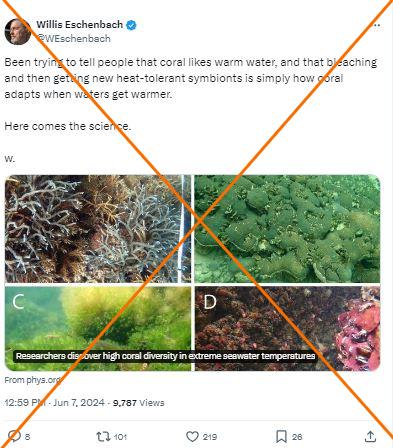393x448 pixels.
Task: Click the From phys.org source link
Action: [x=33, y=380]
